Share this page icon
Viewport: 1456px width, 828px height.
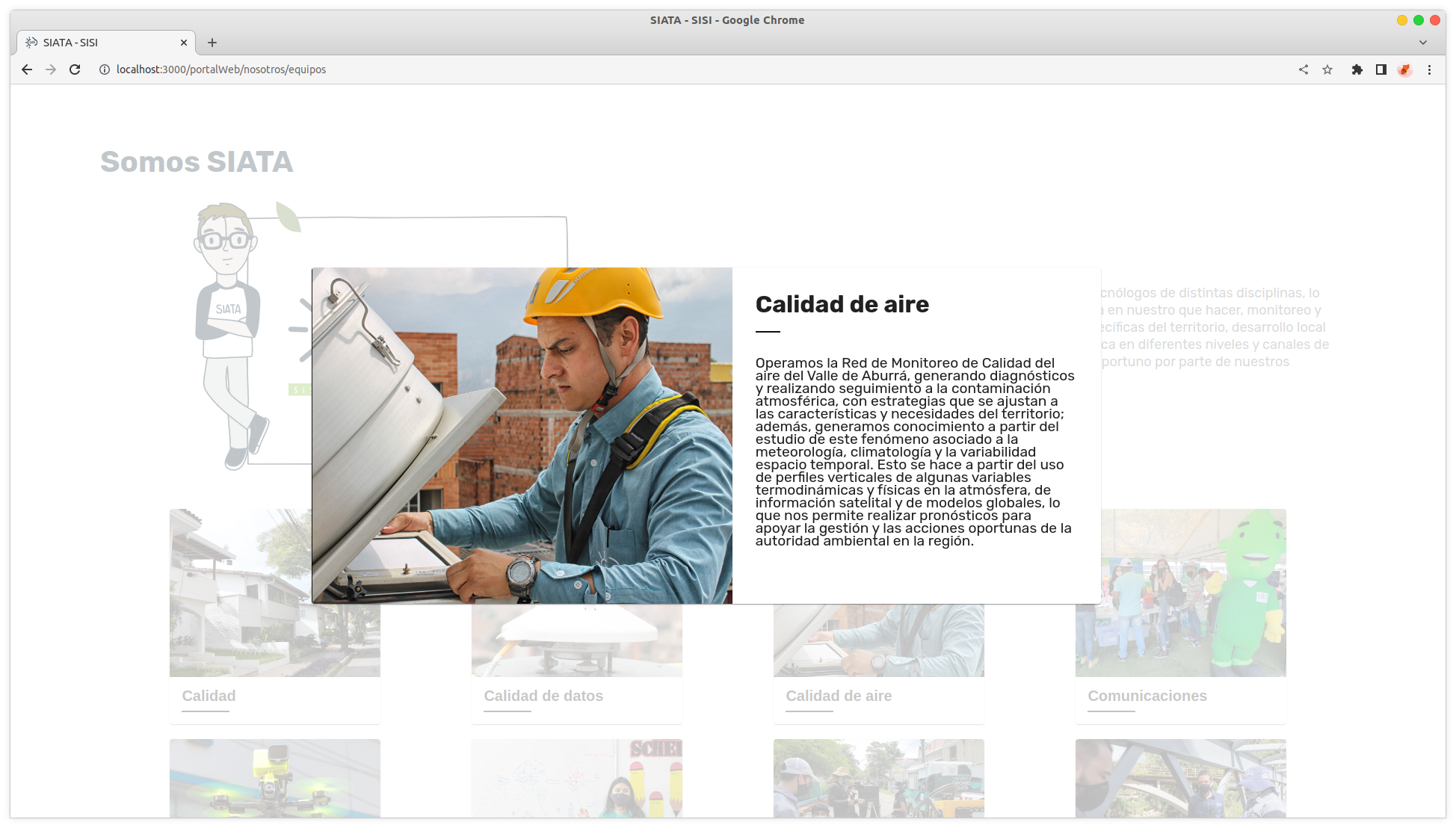point(1304,69)
